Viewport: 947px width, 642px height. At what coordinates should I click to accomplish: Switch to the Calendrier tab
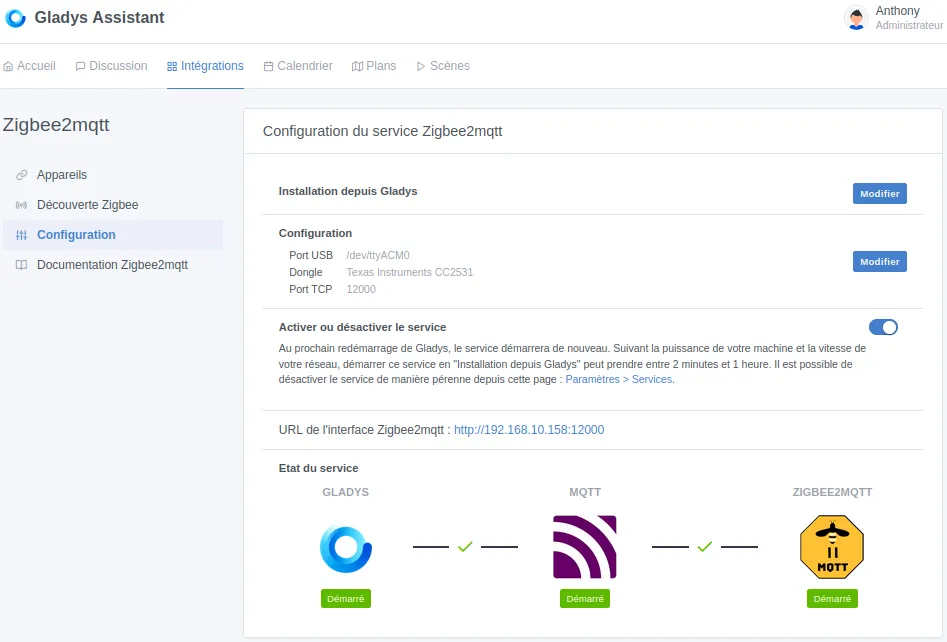coord(297,65)
